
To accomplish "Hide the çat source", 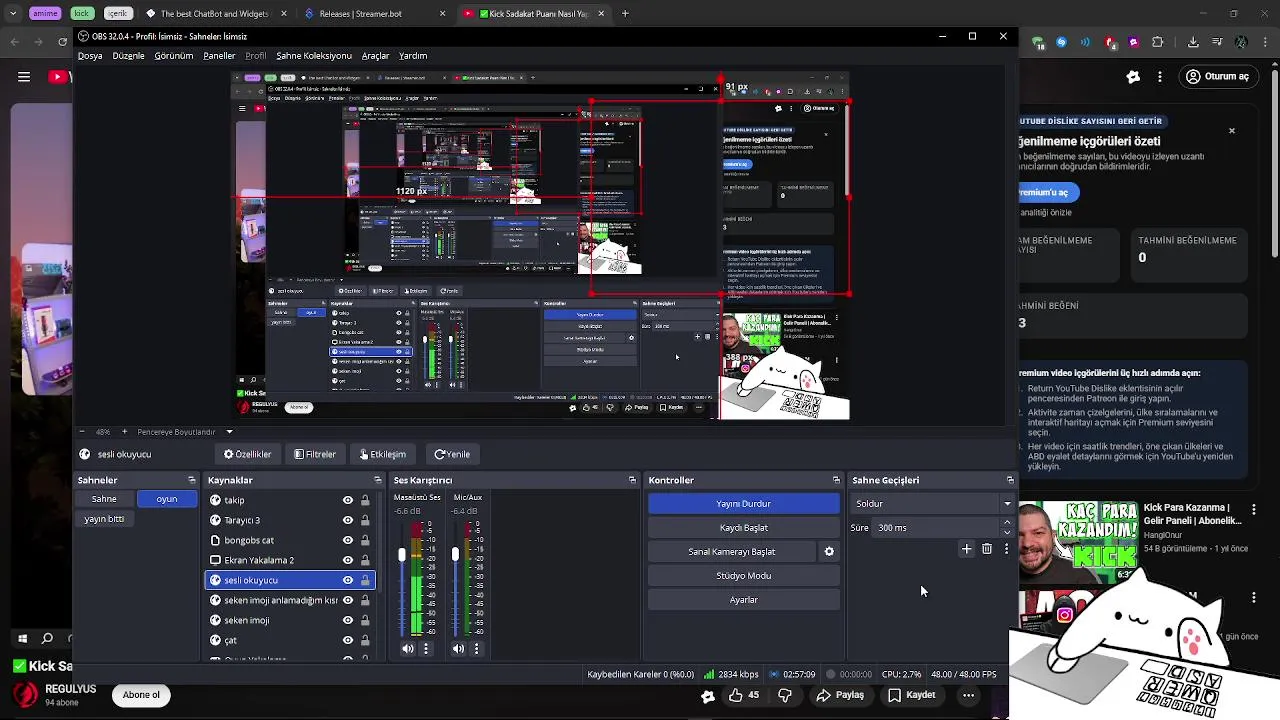I will (348, 640).
